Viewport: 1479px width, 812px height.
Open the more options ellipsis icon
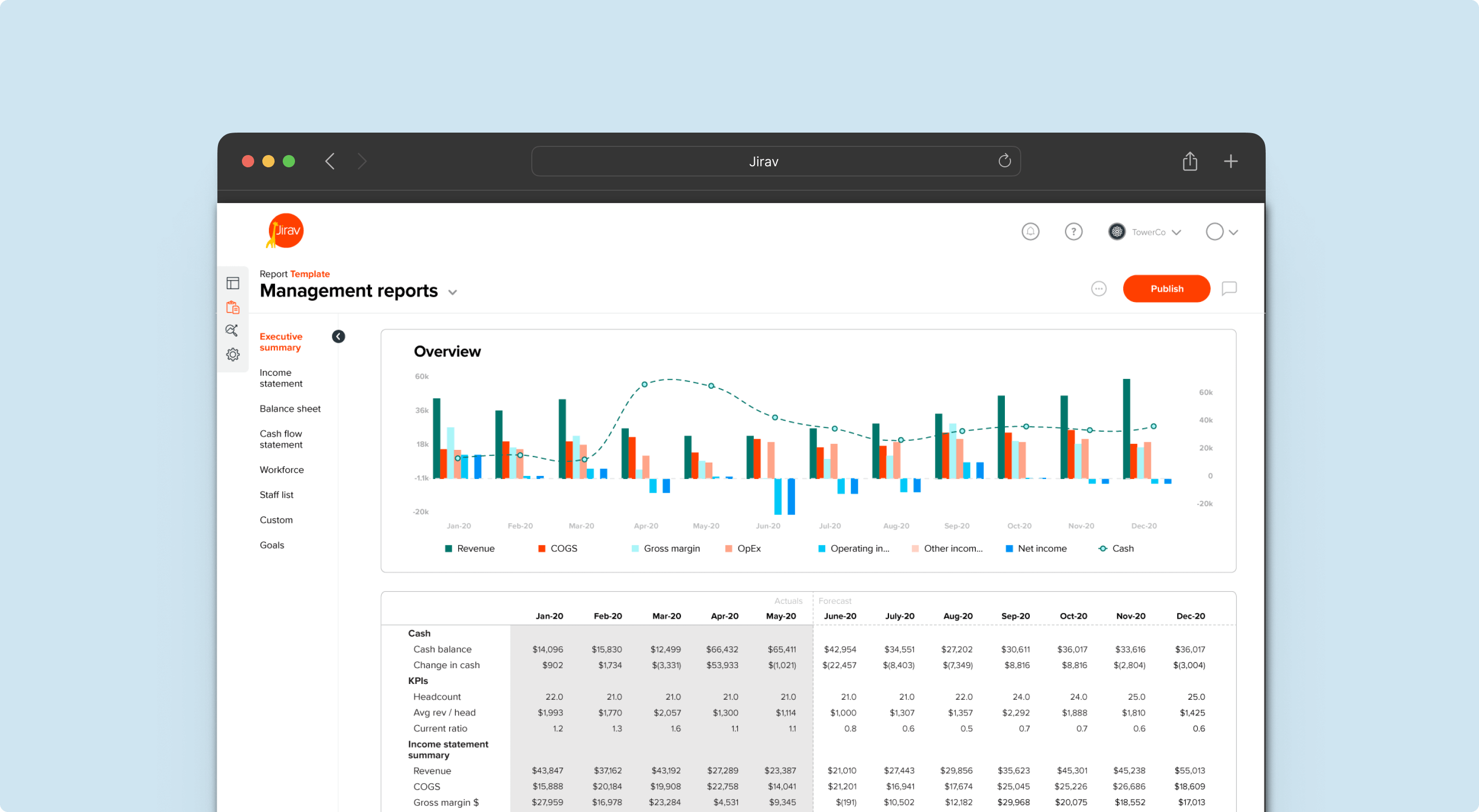point(1098,289)
